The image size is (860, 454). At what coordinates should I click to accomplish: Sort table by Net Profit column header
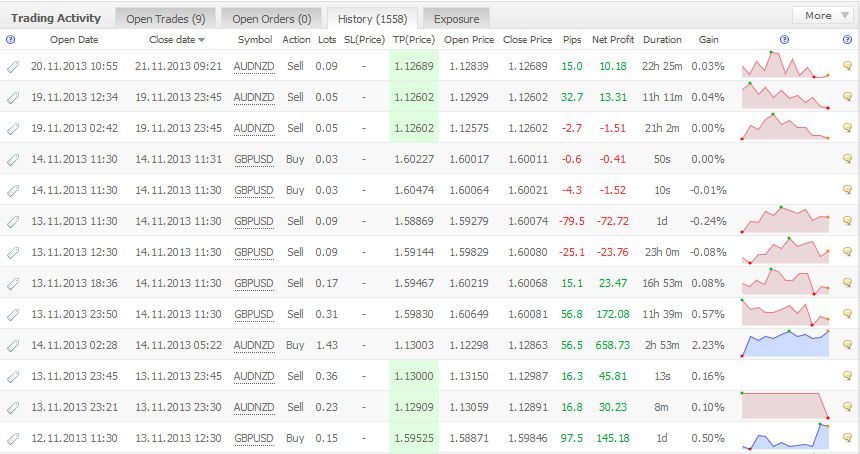pos(613,40)
